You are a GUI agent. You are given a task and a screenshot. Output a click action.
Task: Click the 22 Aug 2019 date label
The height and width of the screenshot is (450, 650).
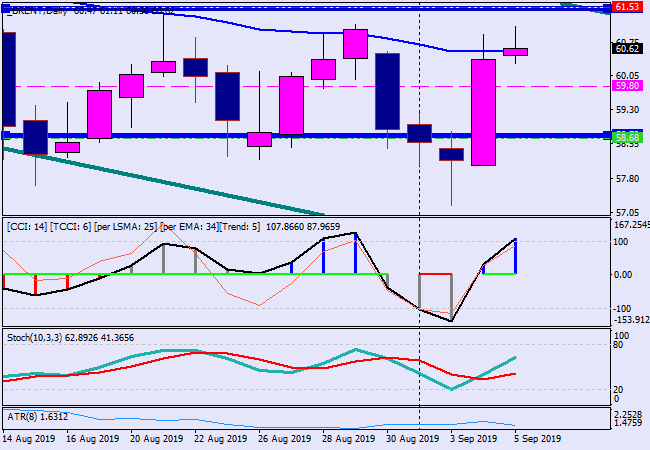221,439
